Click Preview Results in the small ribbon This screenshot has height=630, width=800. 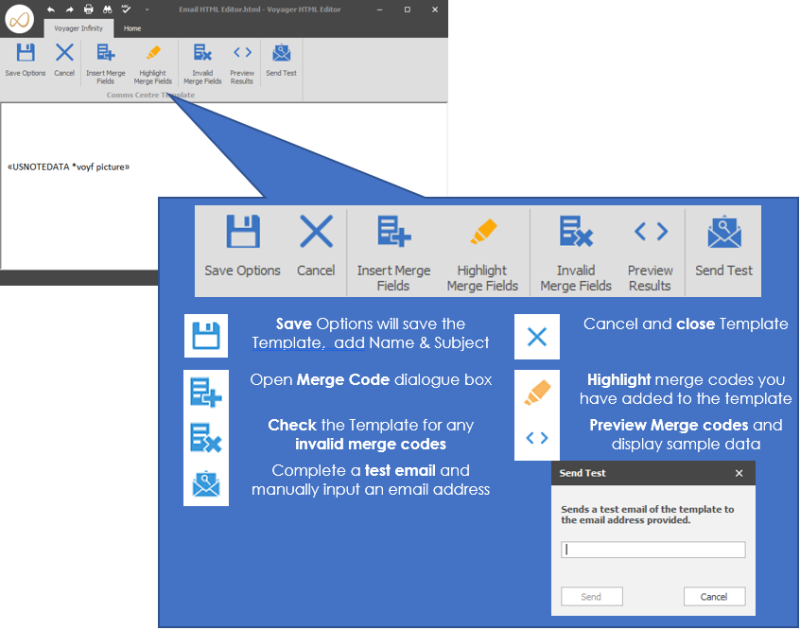[x=242, y=60]
